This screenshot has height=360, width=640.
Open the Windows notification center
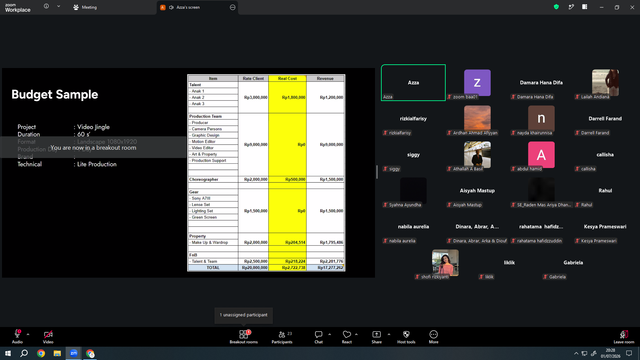tap(629, 353)
